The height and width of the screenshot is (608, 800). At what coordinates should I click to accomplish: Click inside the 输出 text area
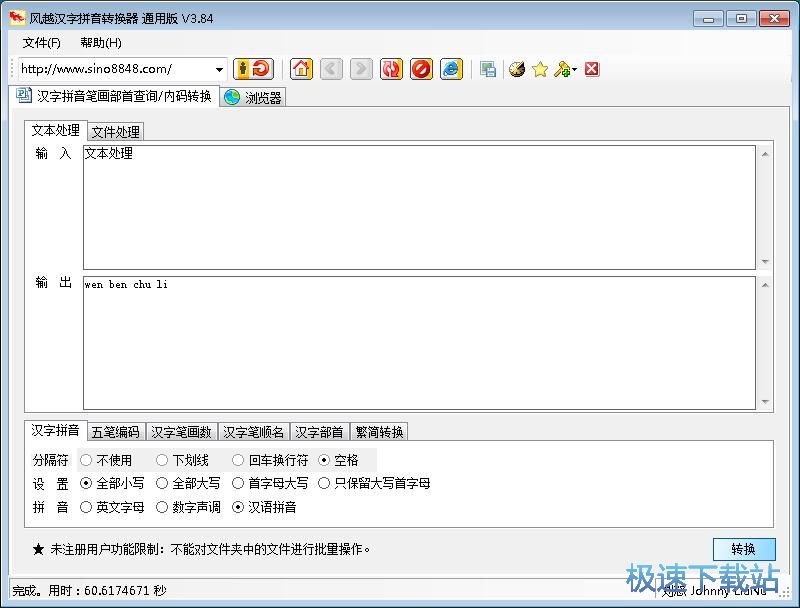[419, 343]
